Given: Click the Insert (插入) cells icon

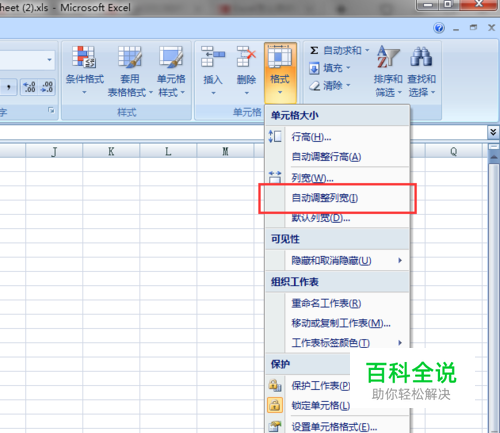Looking at the screenshot, I should tap(213, 57).
